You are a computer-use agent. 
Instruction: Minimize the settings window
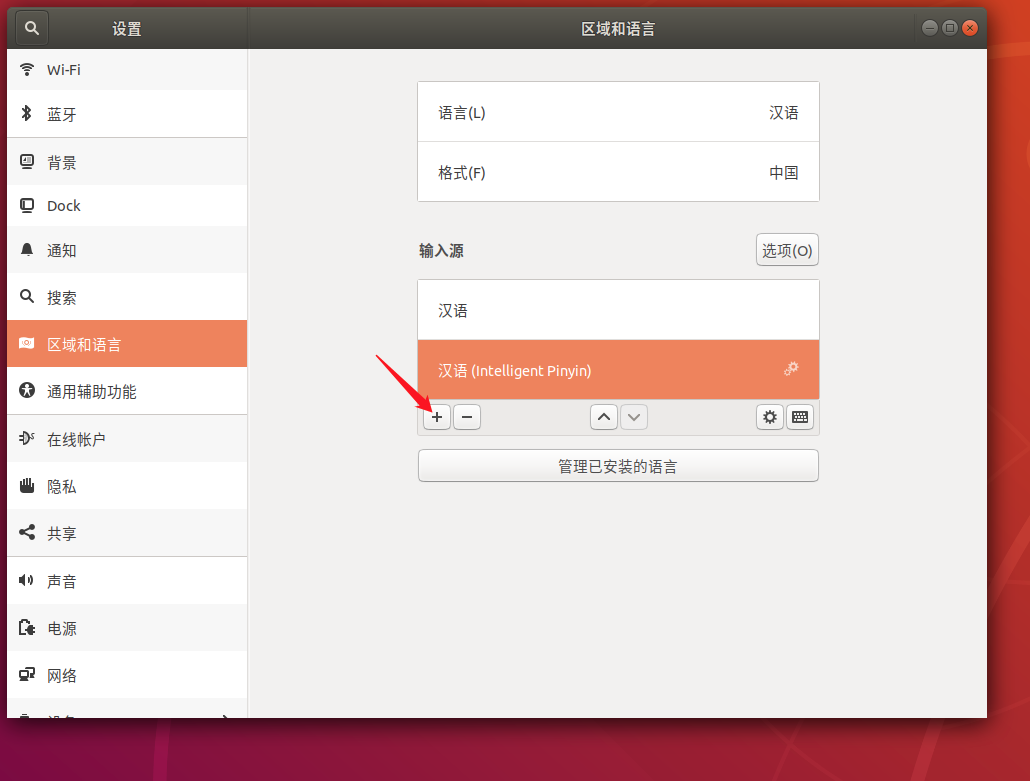tap(929, 28)
